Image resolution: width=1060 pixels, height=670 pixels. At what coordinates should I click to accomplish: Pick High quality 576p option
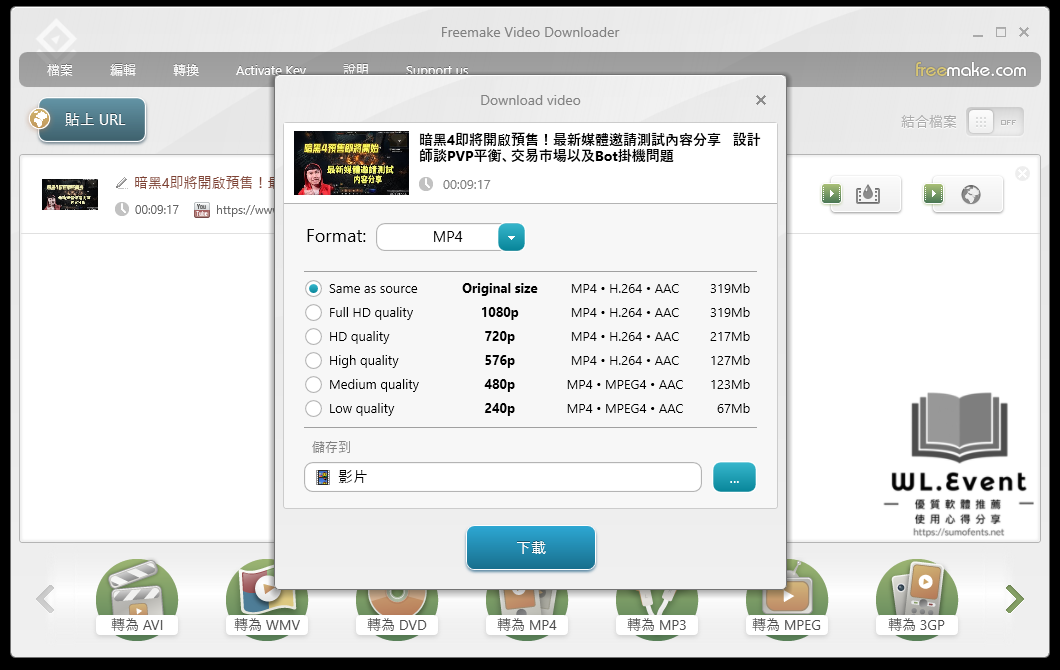(x=313, y=360)
